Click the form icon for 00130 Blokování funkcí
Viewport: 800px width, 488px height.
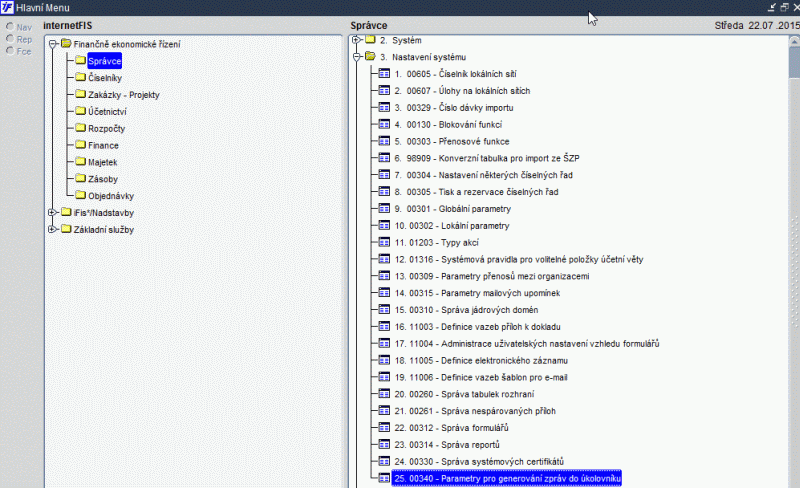point(384,124)
